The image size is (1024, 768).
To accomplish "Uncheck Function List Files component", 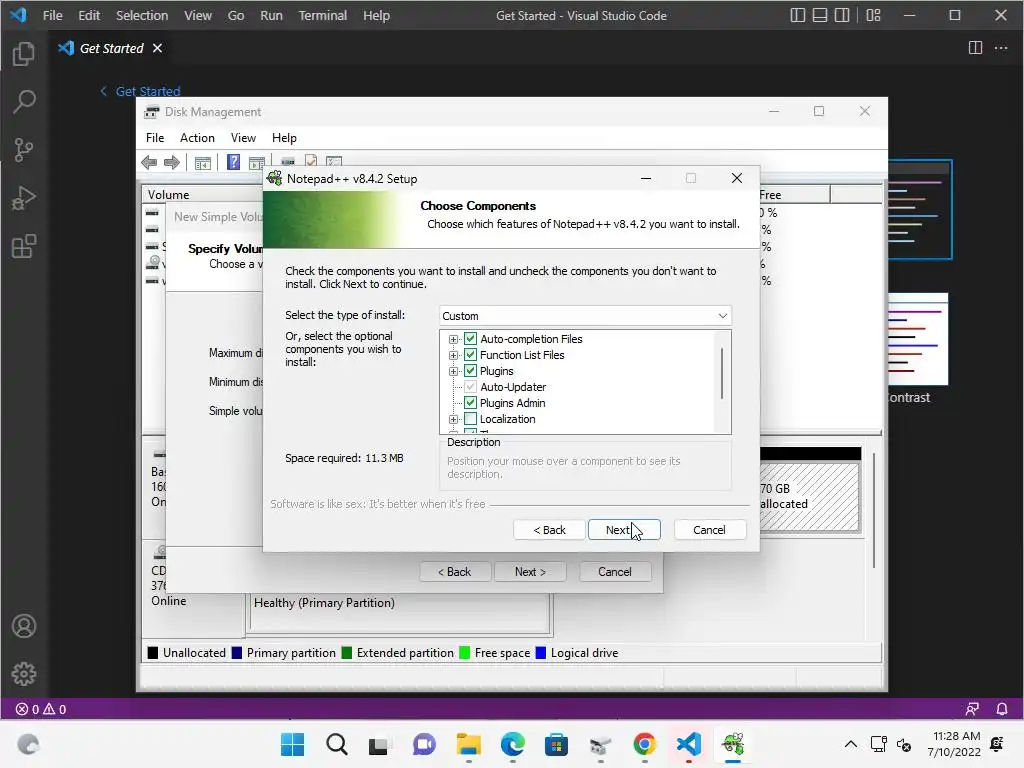I will [x=470, y=355].
